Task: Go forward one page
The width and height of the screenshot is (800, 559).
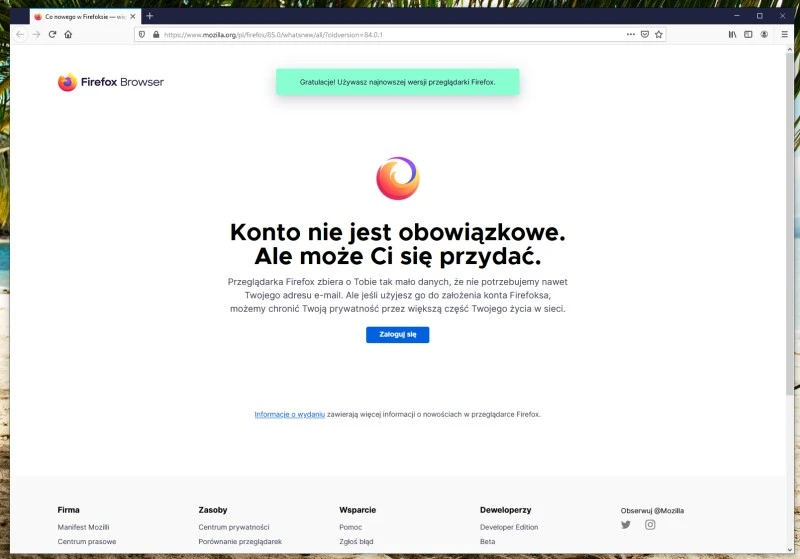Action: [36, 35]
